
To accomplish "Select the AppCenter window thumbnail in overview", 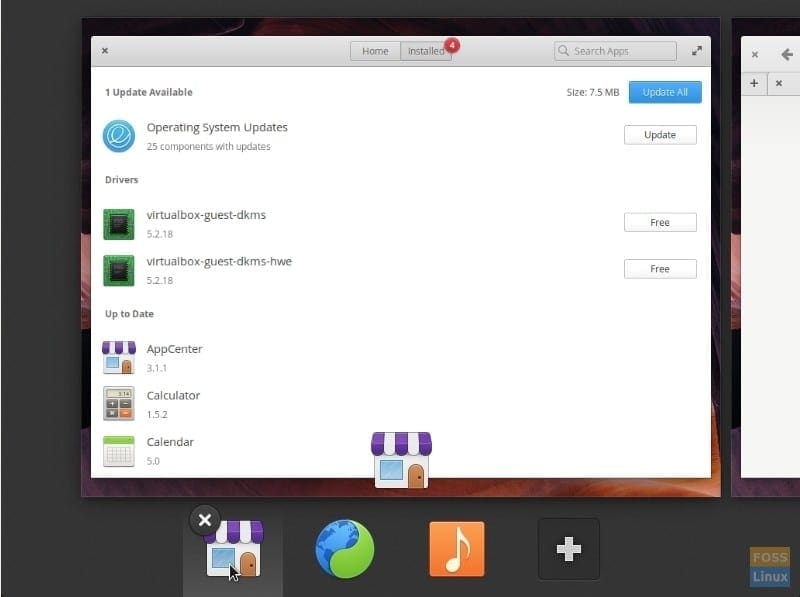I will 401,257.
